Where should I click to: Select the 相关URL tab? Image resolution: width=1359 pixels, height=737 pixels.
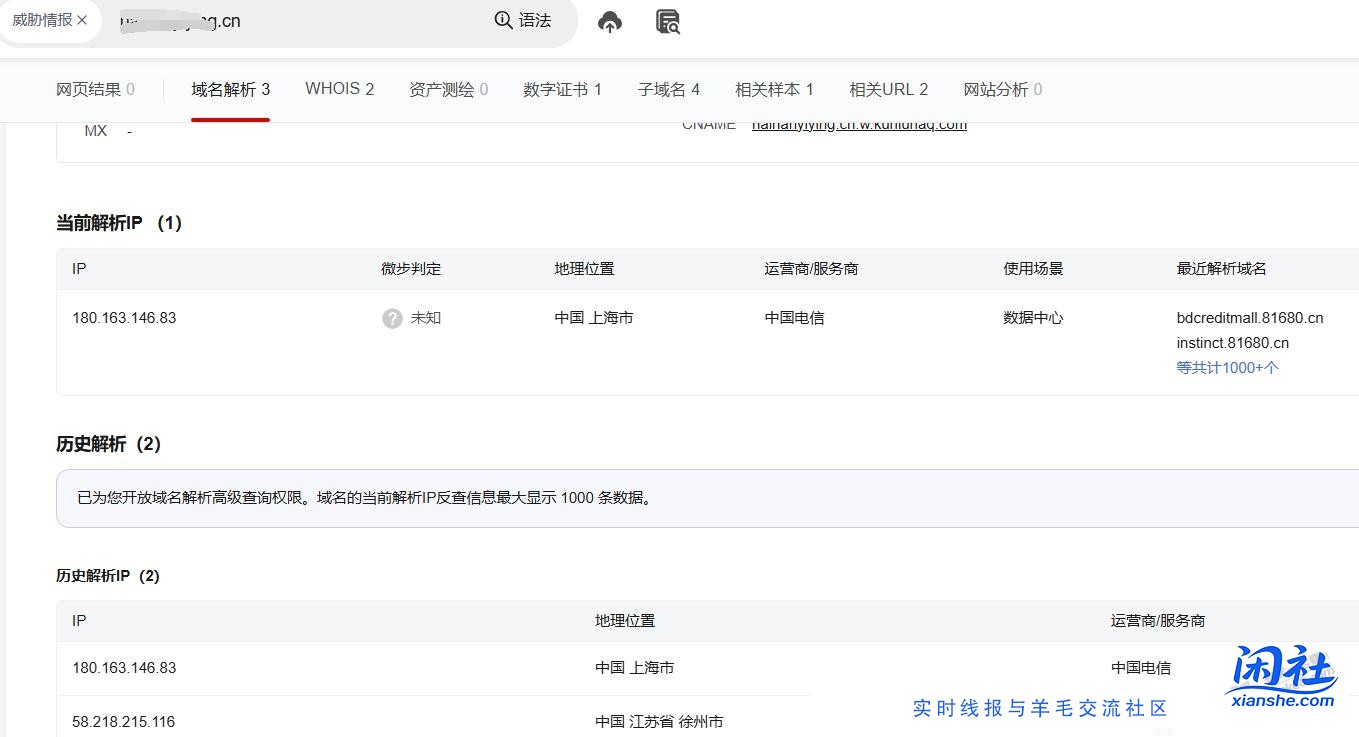click(888, 89)
